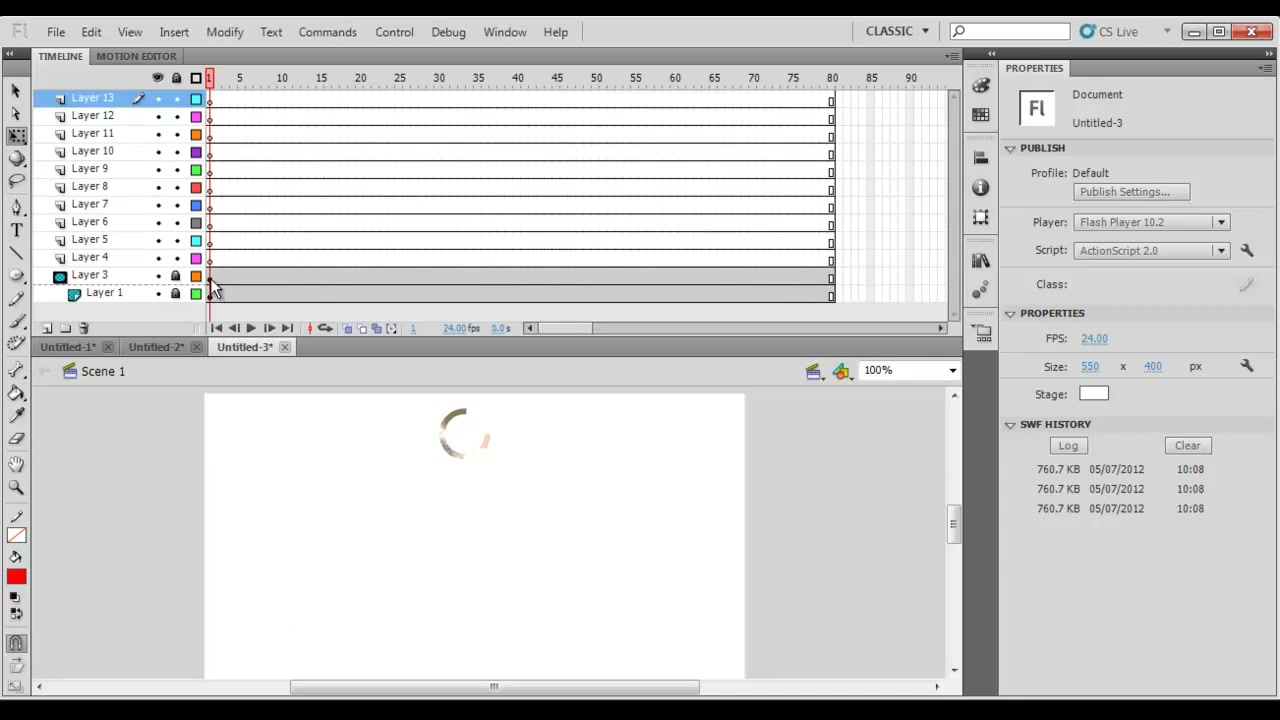Collapse the PUBLISH section
The height and width of the screenshot is (720, 1280).
(x=1010, y=148)
